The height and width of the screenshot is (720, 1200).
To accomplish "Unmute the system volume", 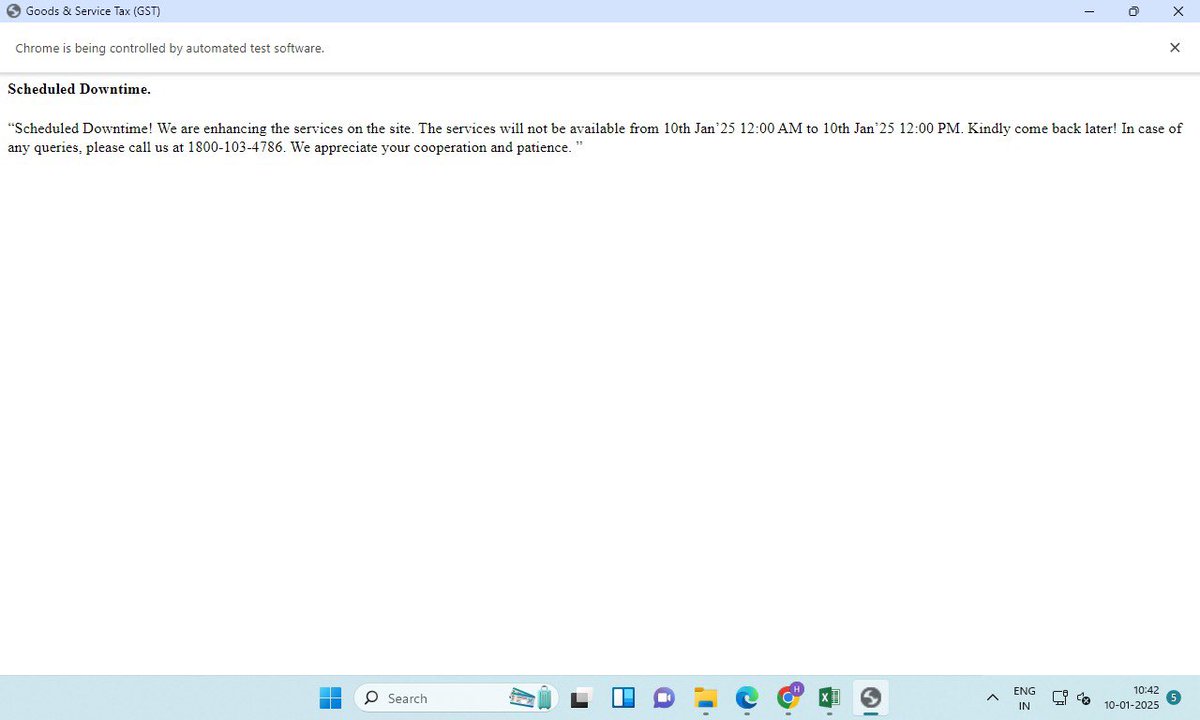I will tap(1084, 699).
